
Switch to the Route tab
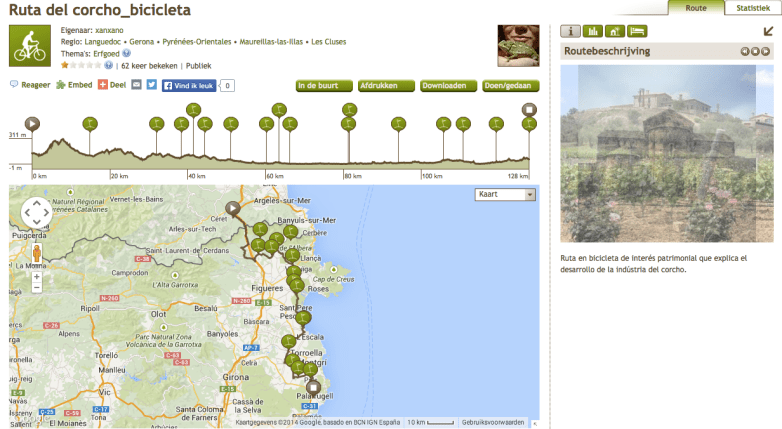(696, 8)
